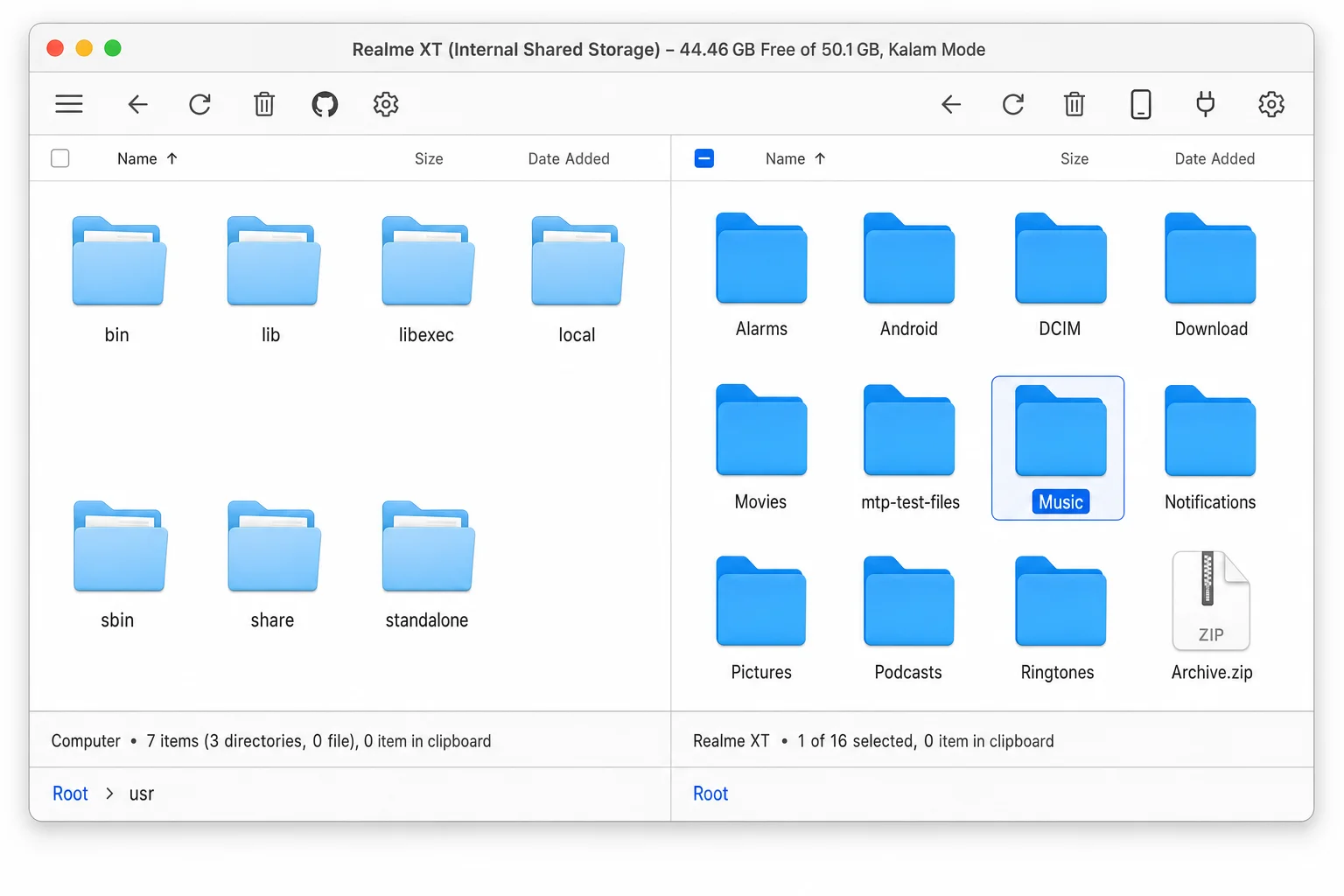The height and width of the screenshot is (896, 1344).
Task: Click usr breadcrumb in Computer pane
Action: [142, 794]
